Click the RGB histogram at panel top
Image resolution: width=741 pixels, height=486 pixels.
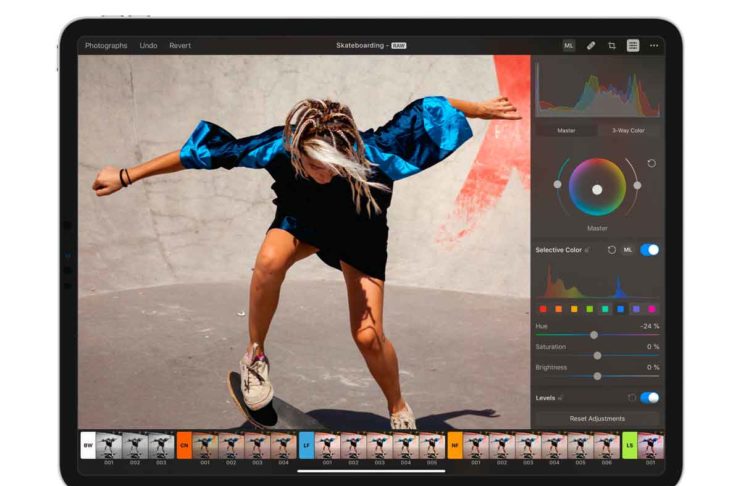point(598,90)
